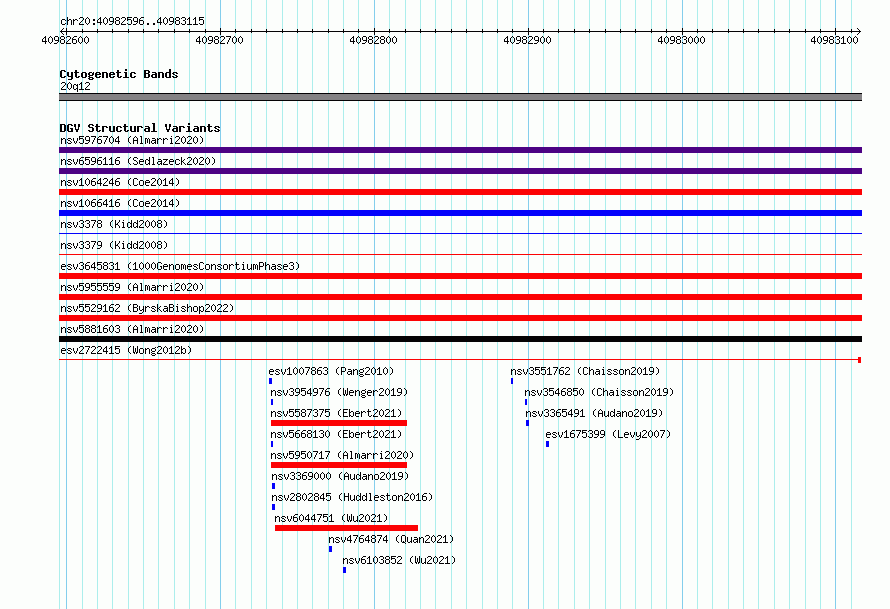Click the chr20:40982596..40983115 region label
Image resolution: width=890 pixels, height=609 pixels.
[132, 21]
